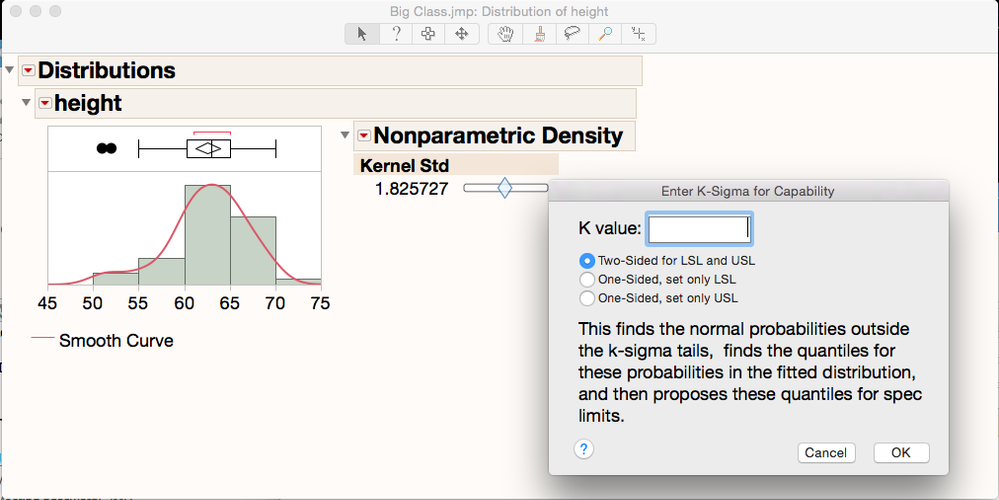This screenshot has height=500, width=999.
Task: Open Nonparametric Density red triangle menu
Action: 364,135
